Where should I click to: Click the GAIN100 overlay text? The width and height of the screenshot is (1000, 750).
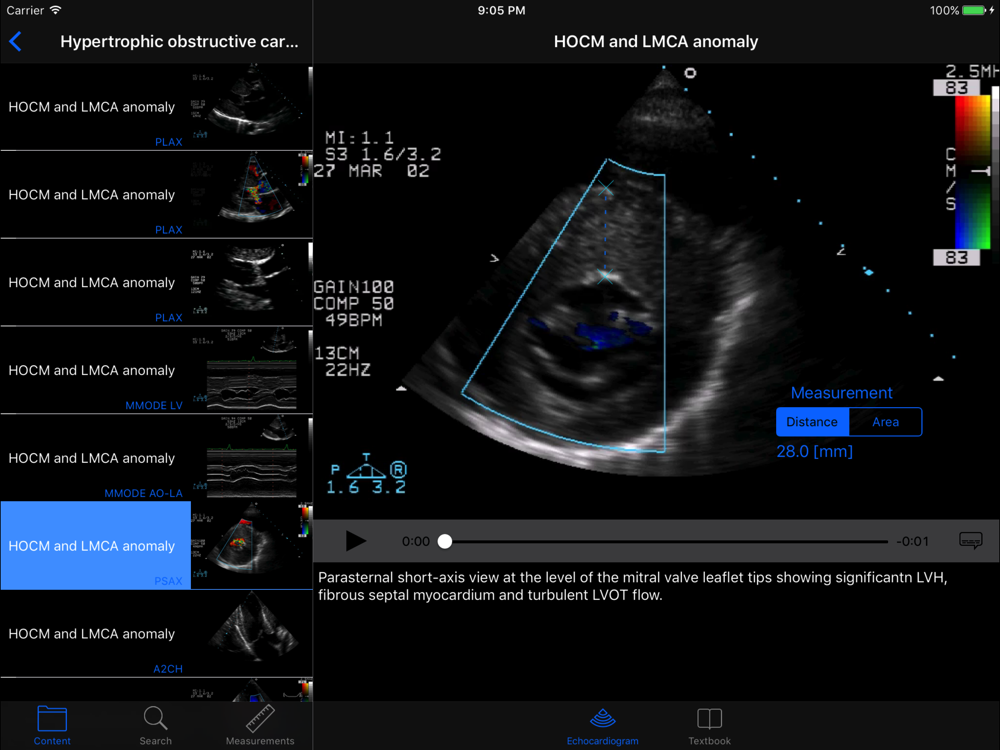[353, 287]
